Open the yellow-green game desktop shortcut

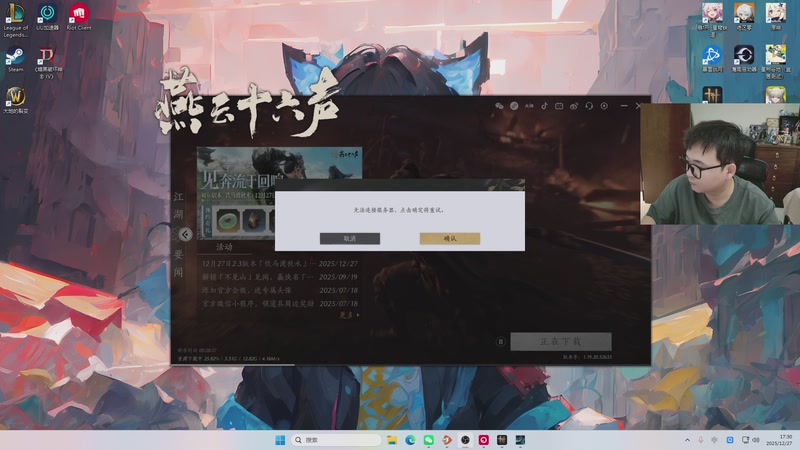pos(776,61)
